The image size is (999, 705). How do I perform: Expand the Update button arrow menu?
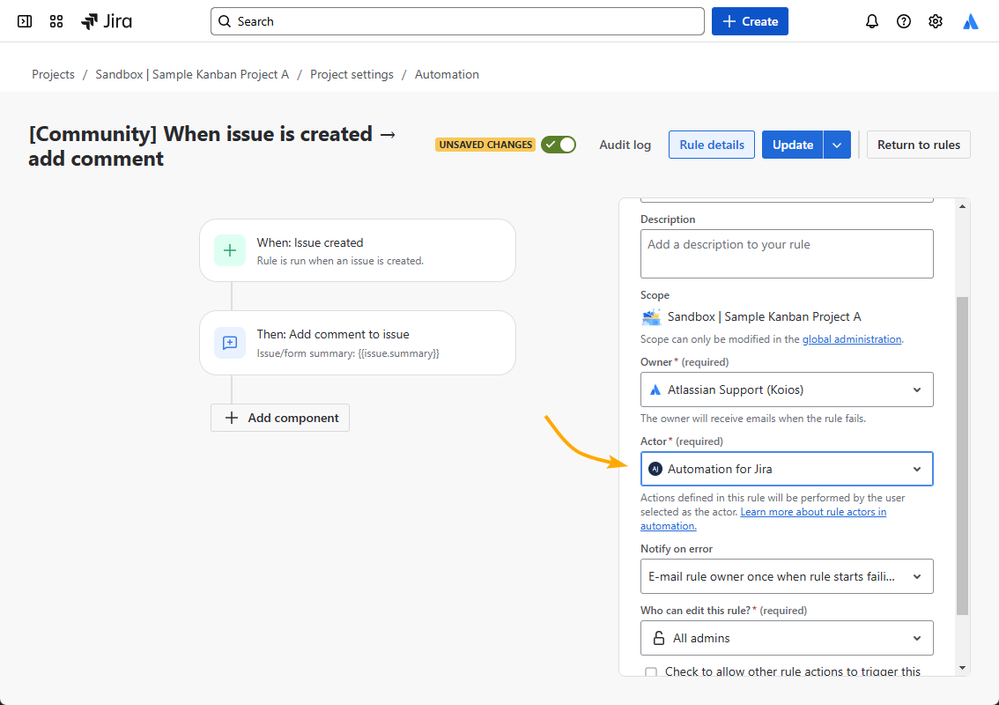click(837, 145)
